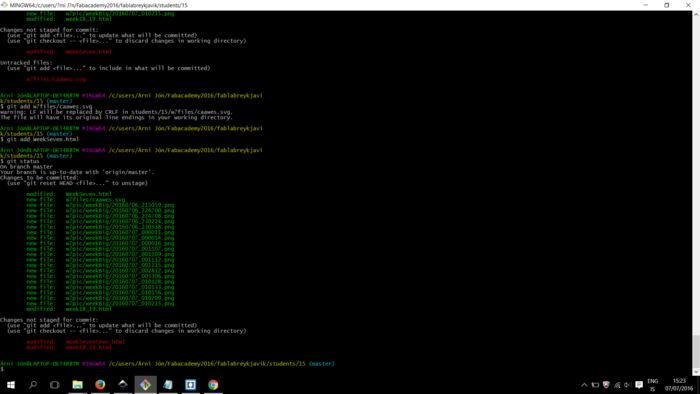Open the Brackets editor taskbar icon
This screenshot has width=700, height=394.
[191, 385]
